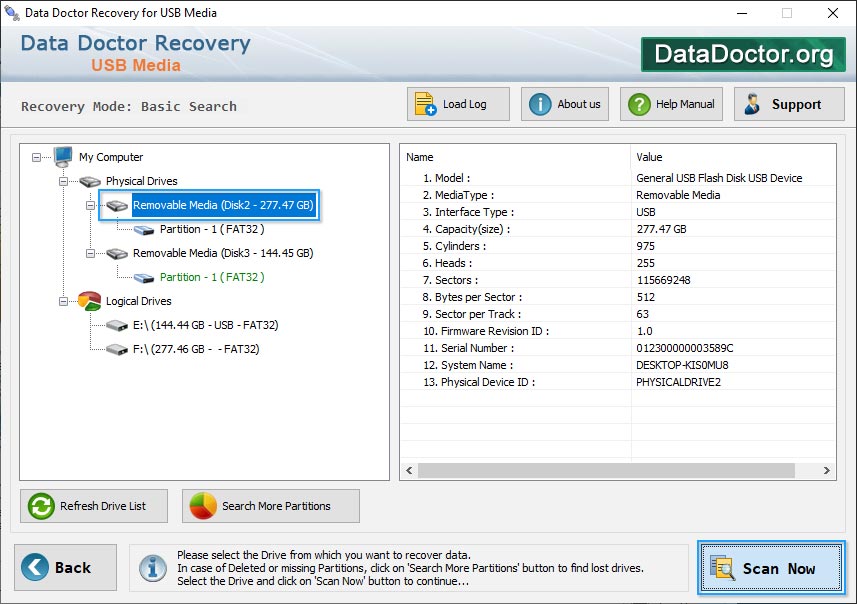Image resolution: width=857 pixels, height=604 pixels.
Task: Click Search More Partitions button
Action: pyautogui.click(x=271, y=506)
